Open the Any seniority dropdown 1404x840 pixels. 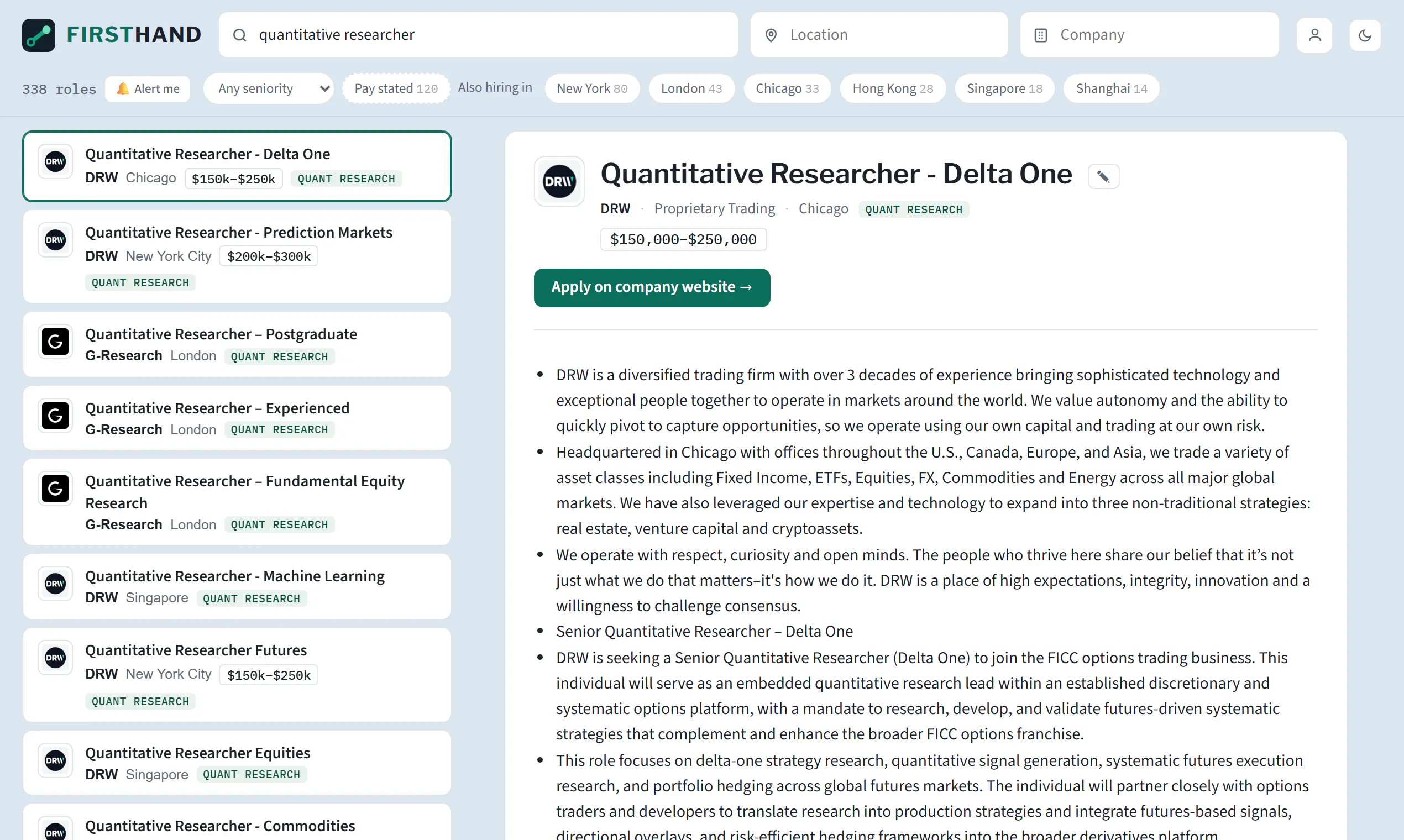pos(269,88)
